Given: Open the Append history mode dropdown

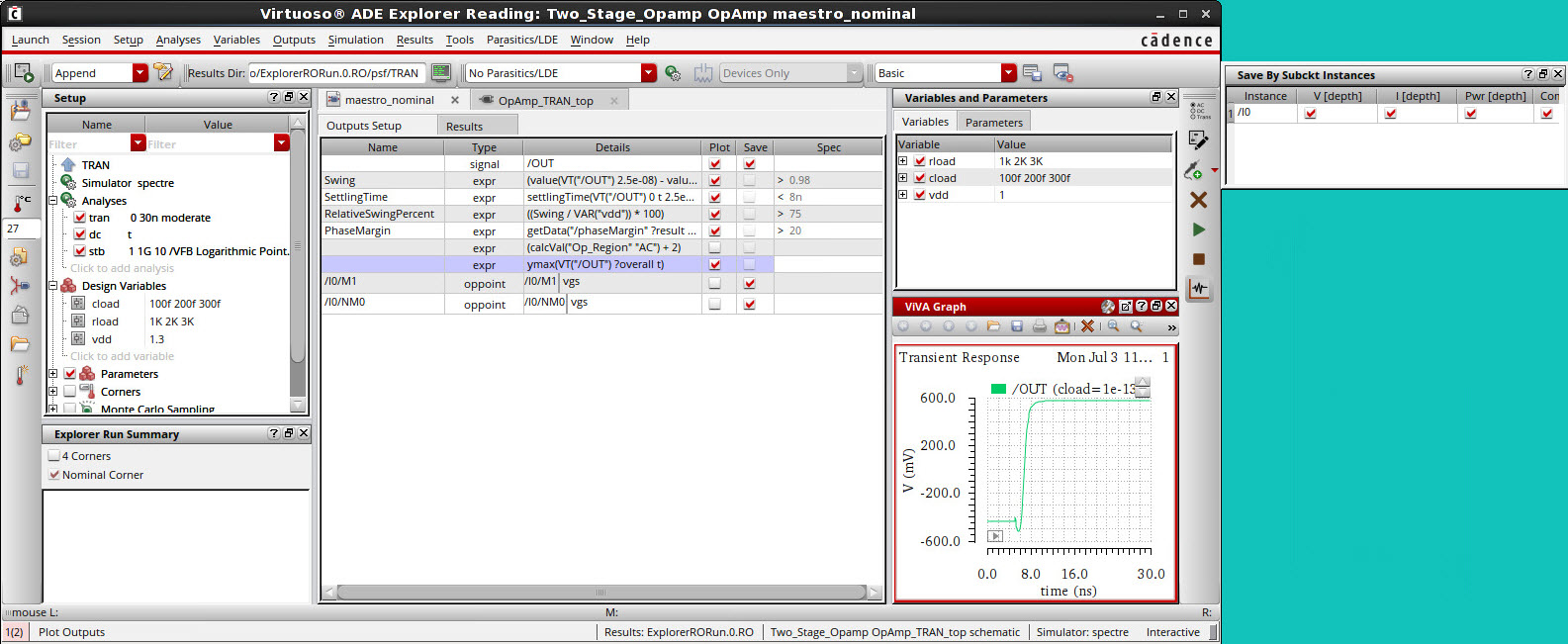Looking at the screenshot, I should tap(139, 73).
